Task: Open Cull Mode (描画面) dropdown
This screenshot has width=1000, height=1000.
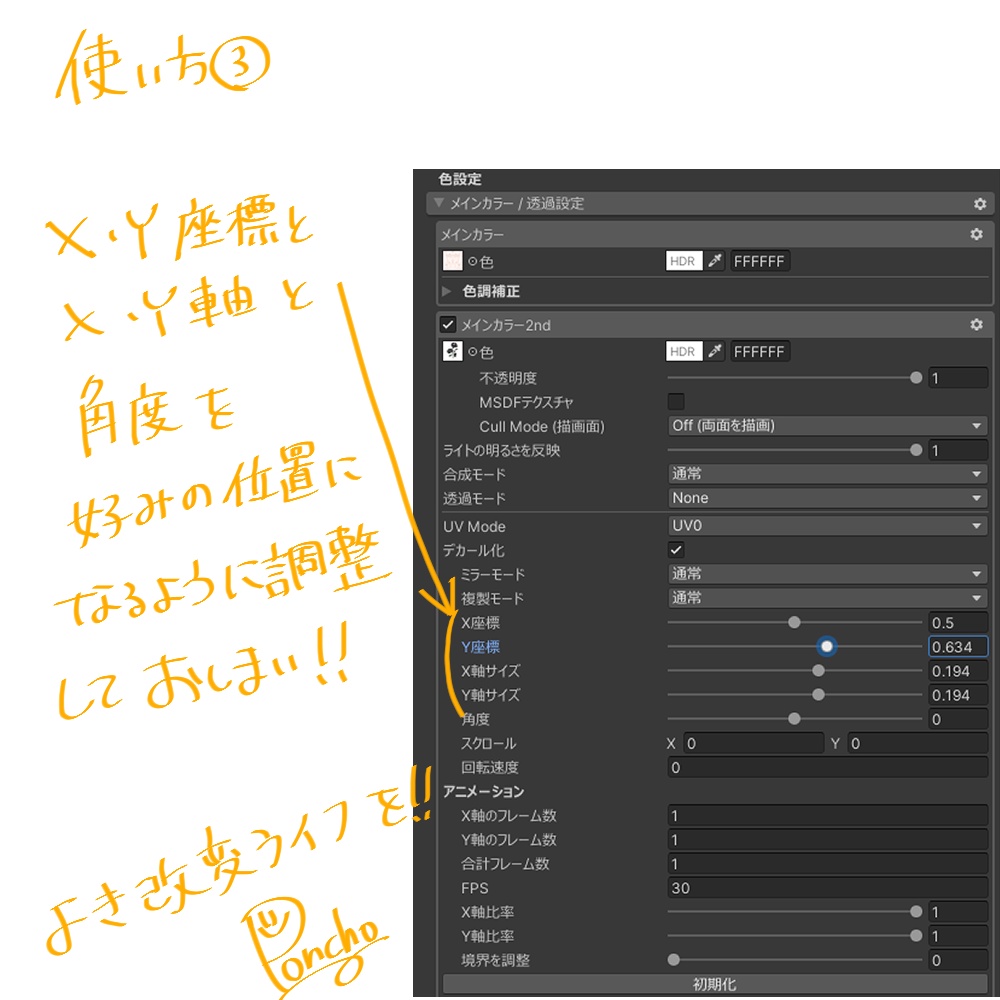Action: (827, 425)
